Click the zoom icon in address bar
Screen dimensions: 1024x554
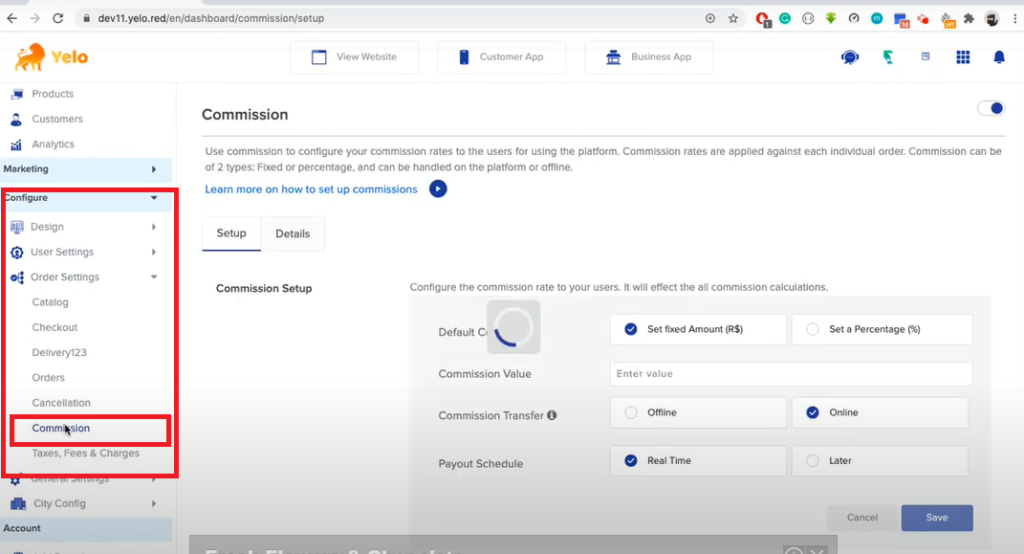coord(711,18)
